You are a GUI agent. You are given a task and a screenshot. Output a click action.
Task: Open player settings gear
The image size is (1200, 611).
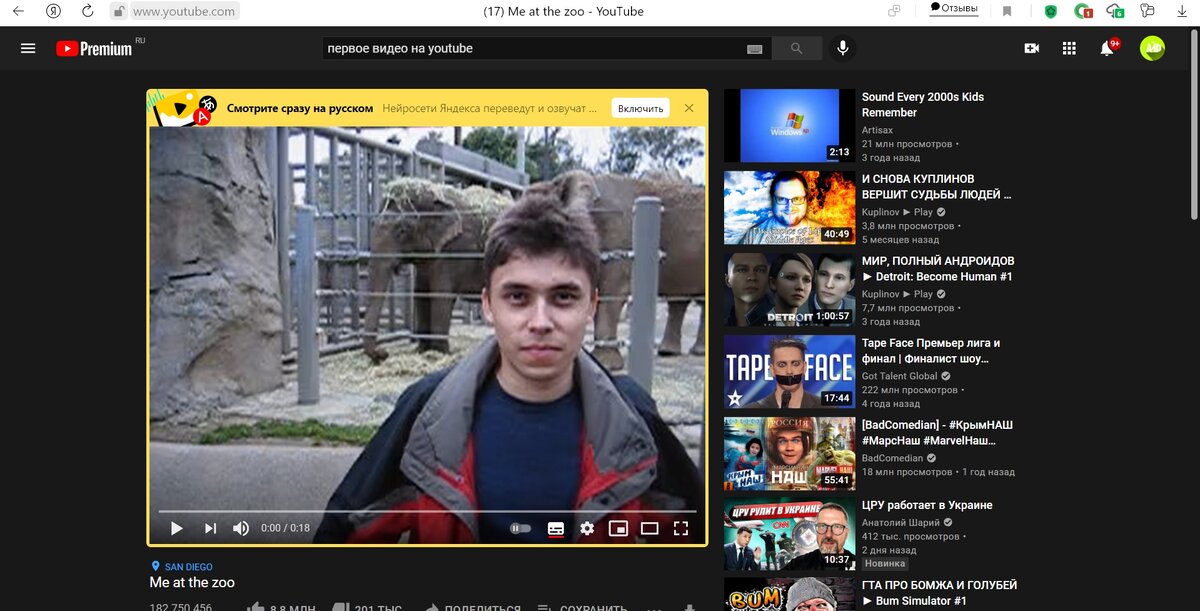click(587, 528)
